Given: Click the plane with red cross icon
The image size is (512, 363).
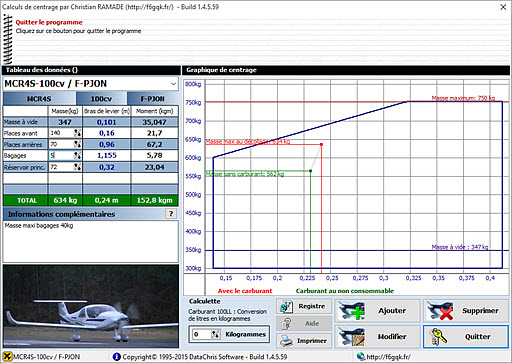Looking at the screenshot, I should (x=440, y=311).
